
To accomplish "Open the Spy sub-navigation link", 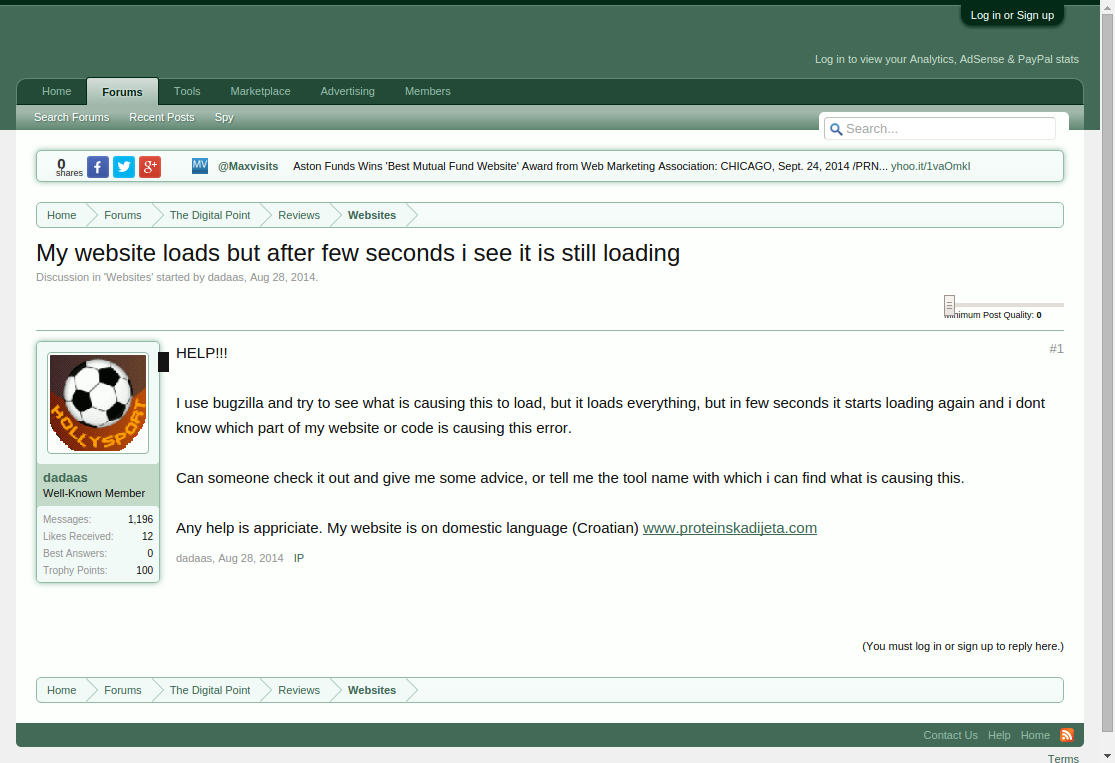I will click(224, 117).
